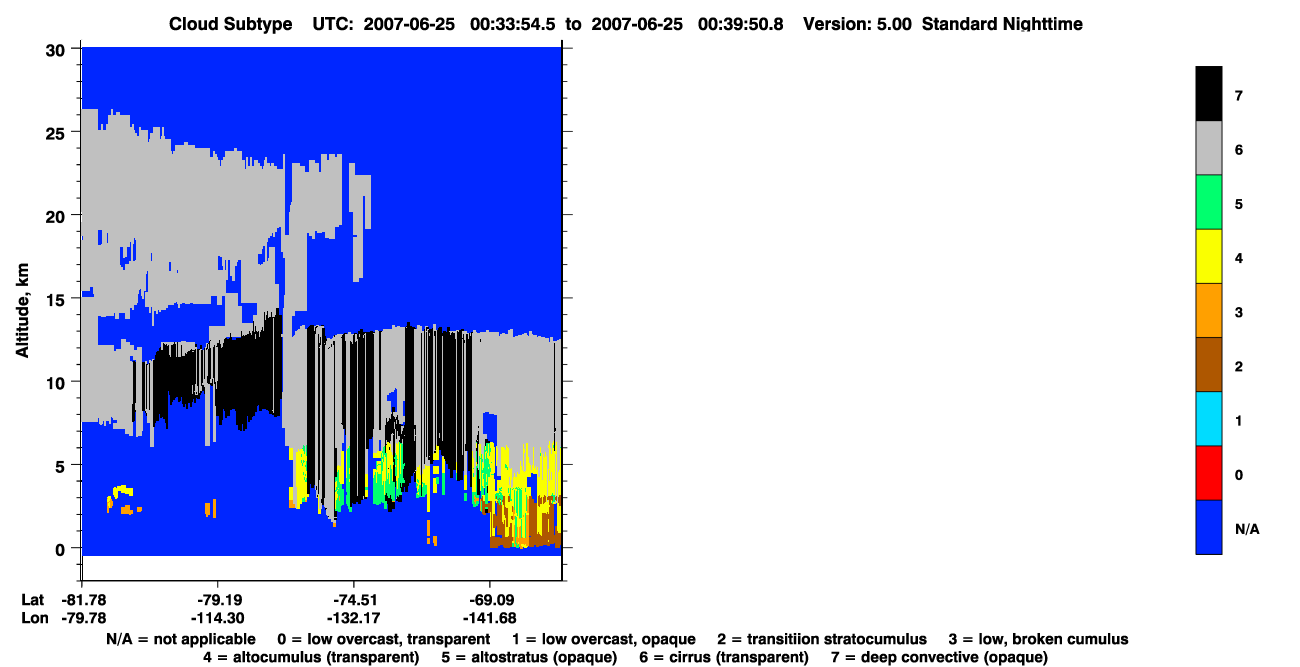Viewport: 1300px width, 667px height.
Task: Click the altitude tick label 5
Action: pyautogui.click(x=62, y=465)
